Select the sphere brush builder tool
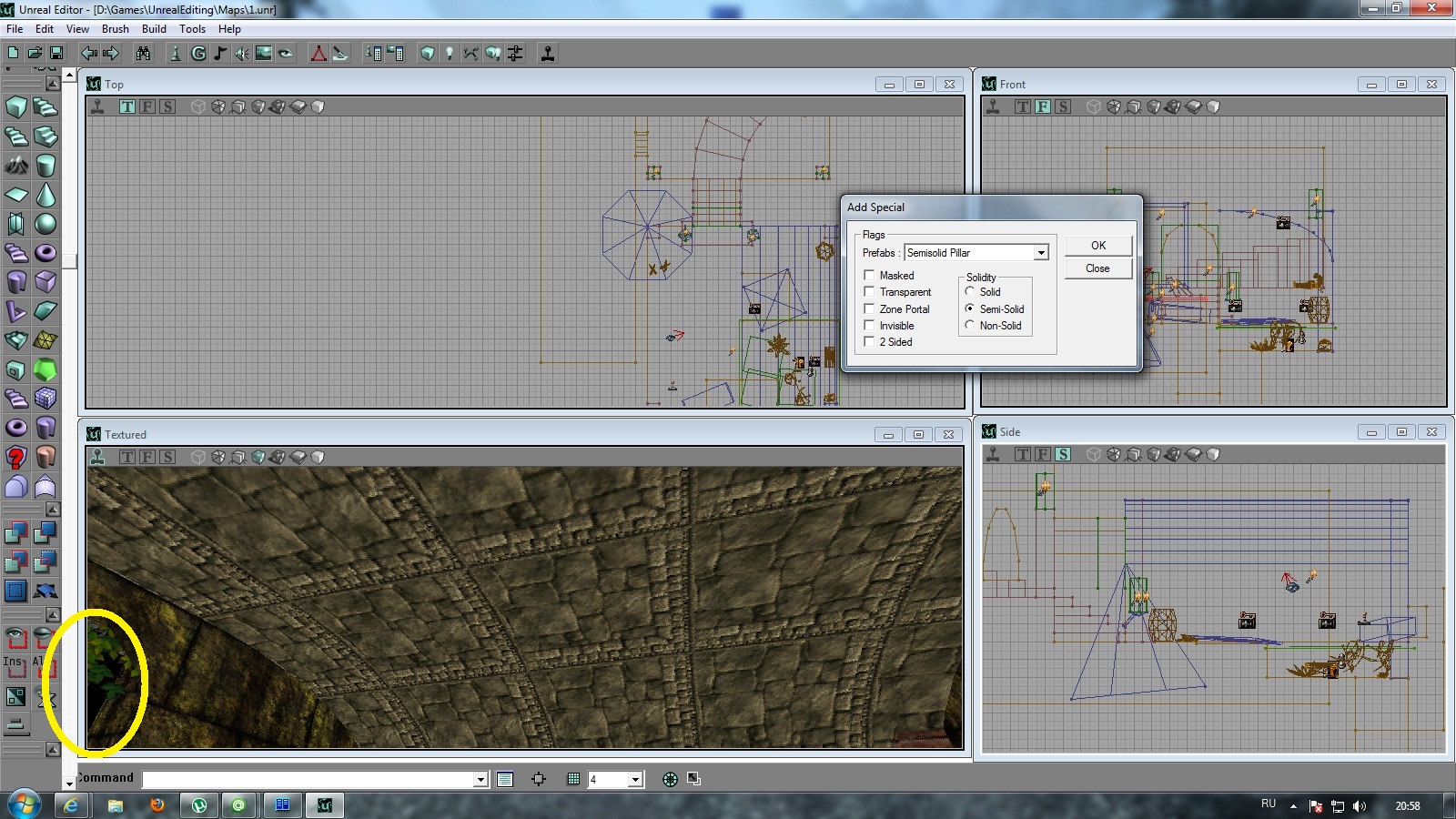This screenshot has width=1456, height=819. [x=45, y=224]
